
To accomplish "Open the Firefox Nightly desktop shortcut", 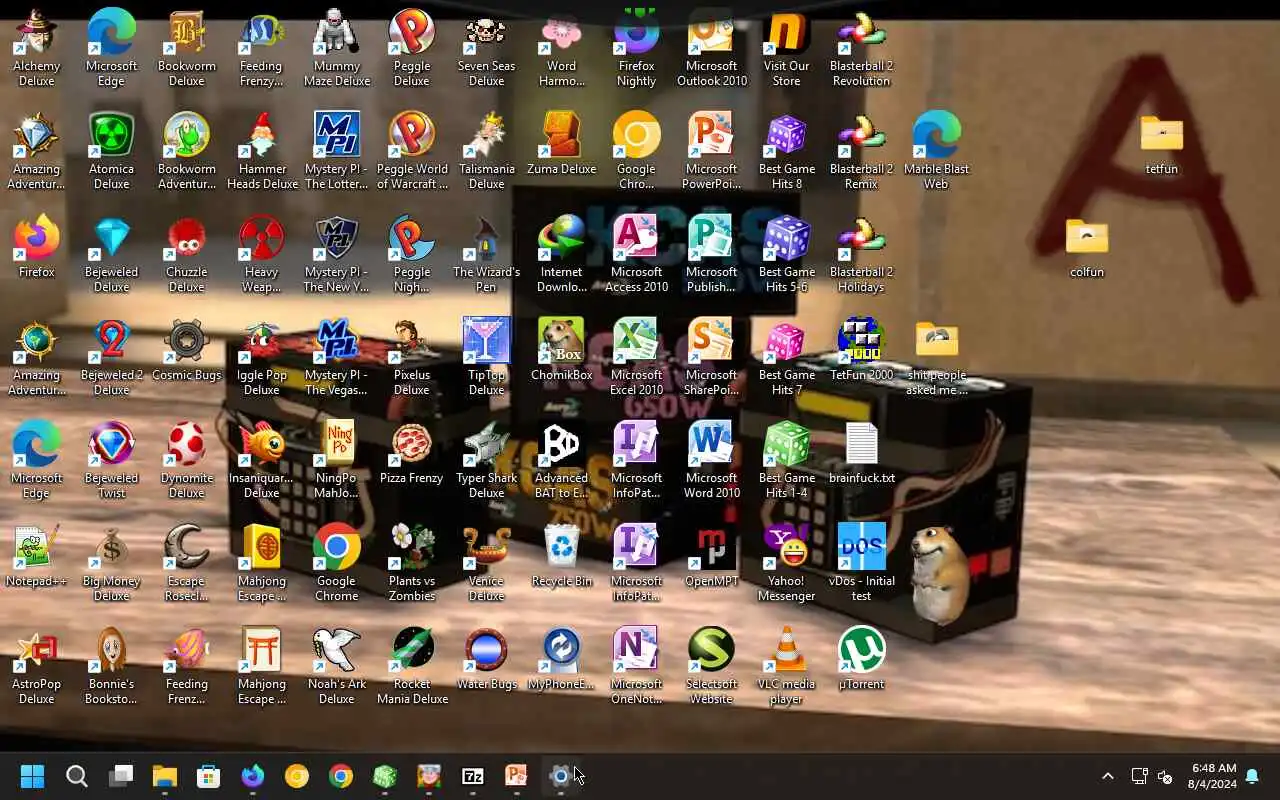I will click(x=637, y=48).
